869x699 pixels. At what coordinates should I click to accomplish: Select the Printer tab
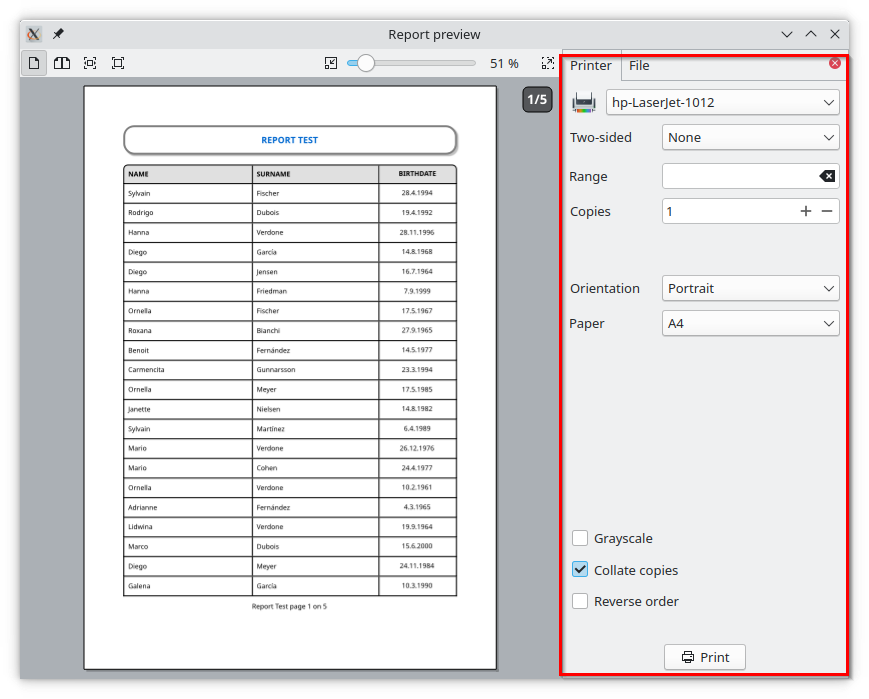point(591,66)
